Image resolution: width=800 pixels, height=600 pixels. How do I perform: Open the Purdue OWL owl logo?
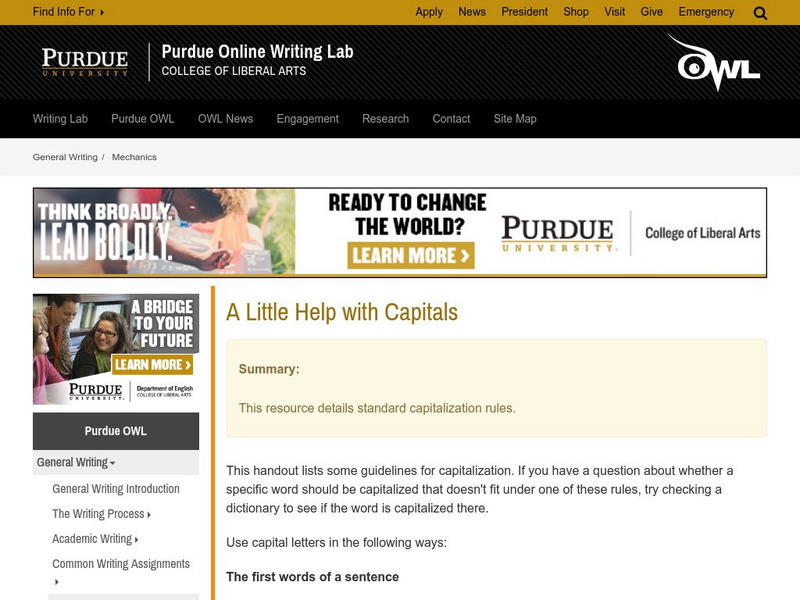[714, 62]
